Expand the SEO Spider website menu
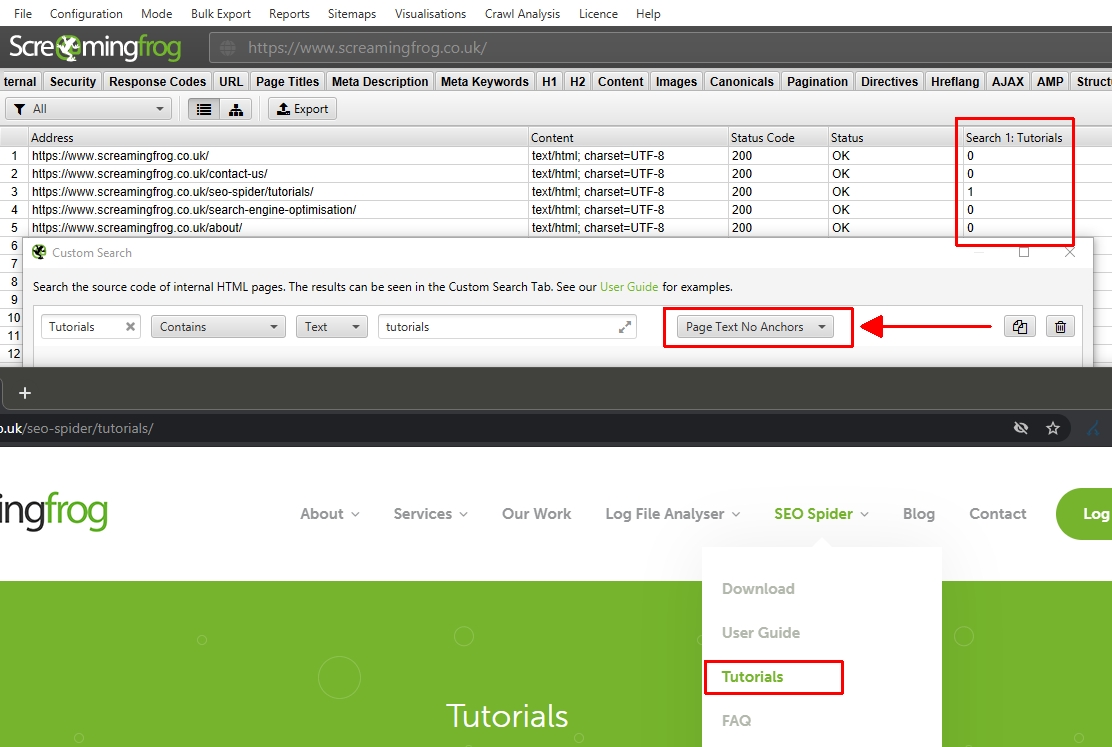 pos(821,514)
